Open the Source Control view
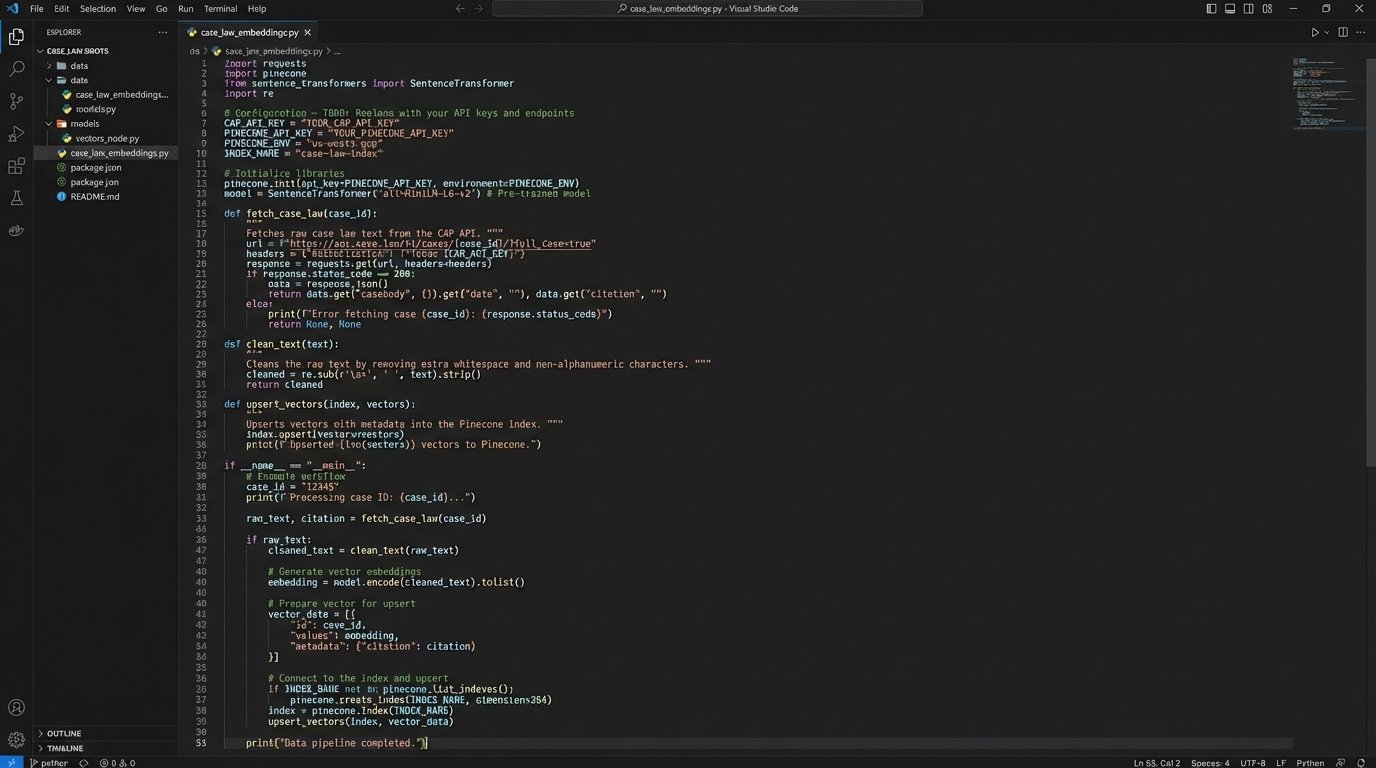The height and width of the screenshot is (768, 1376). coord(16,101)
